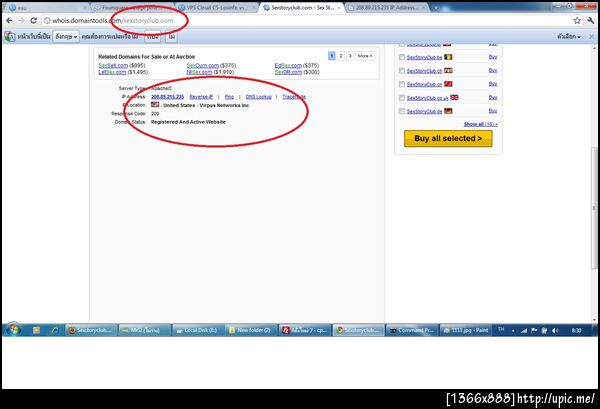Click the 'No' button in translate bar

click(x=171, y=37)
